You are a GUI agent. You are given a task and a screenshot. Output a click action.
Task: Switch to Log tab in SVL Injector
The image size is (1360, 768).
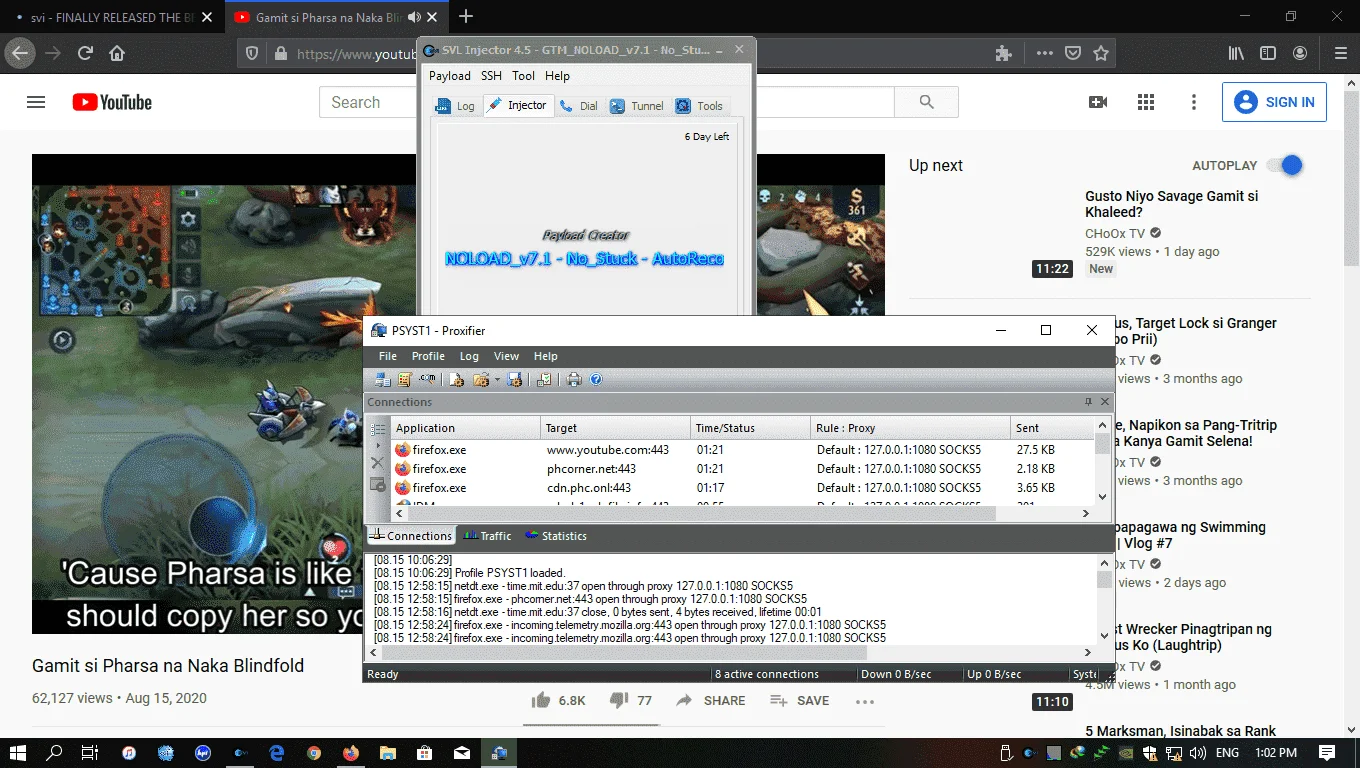click(x=456, y=106)
